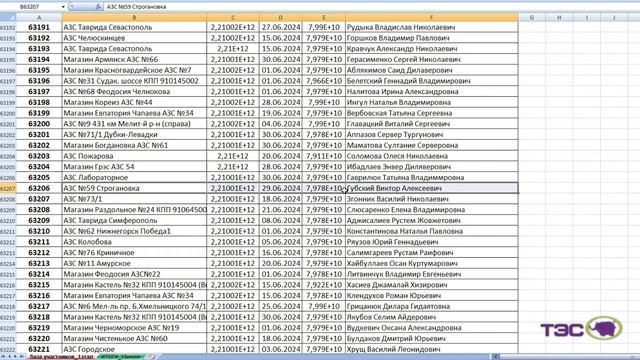The image size is (640, 360).
Task: Open the Name Box dropdown arrow
Action: point(63,7)
